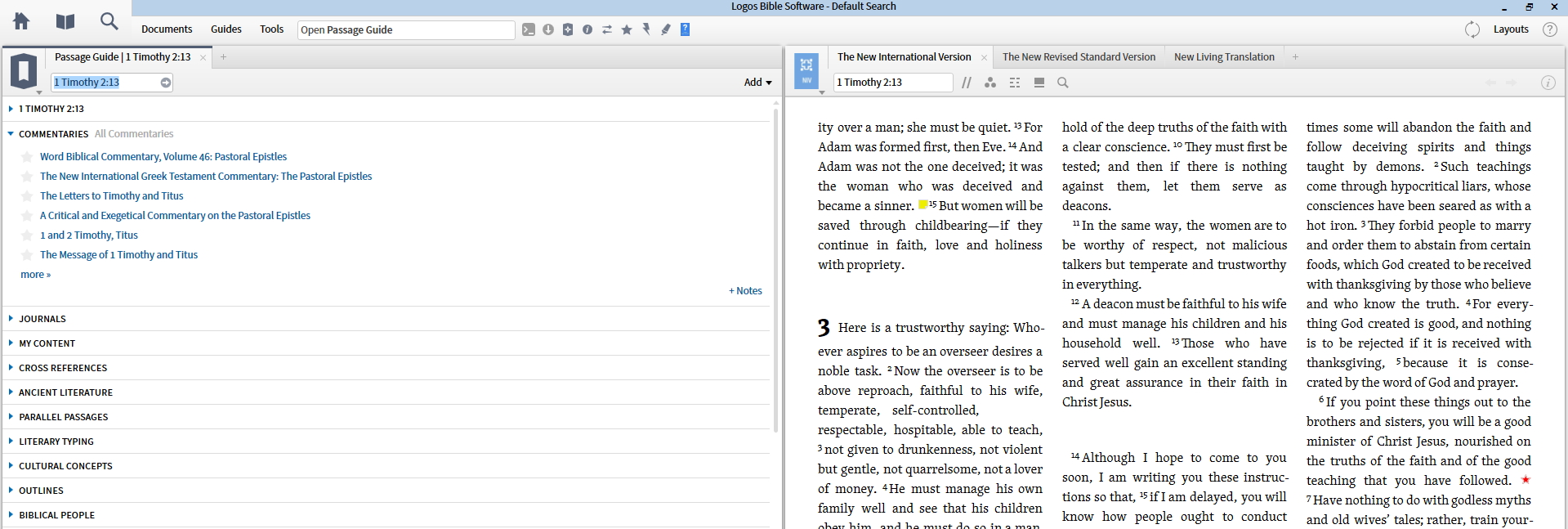Screen dimensions: 1568x529
Task: Expand the CROSS REFERENCES section
Action: (x=11, y=368)
